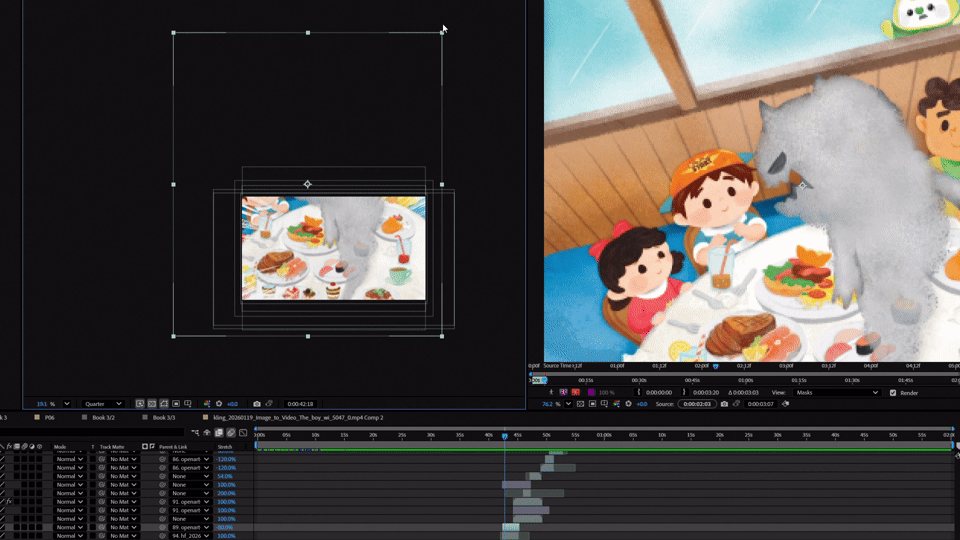This screenshot has width=960, height=540.
Task: Click Region of Interest in composition viewer
Action: (x=176, y=403)
